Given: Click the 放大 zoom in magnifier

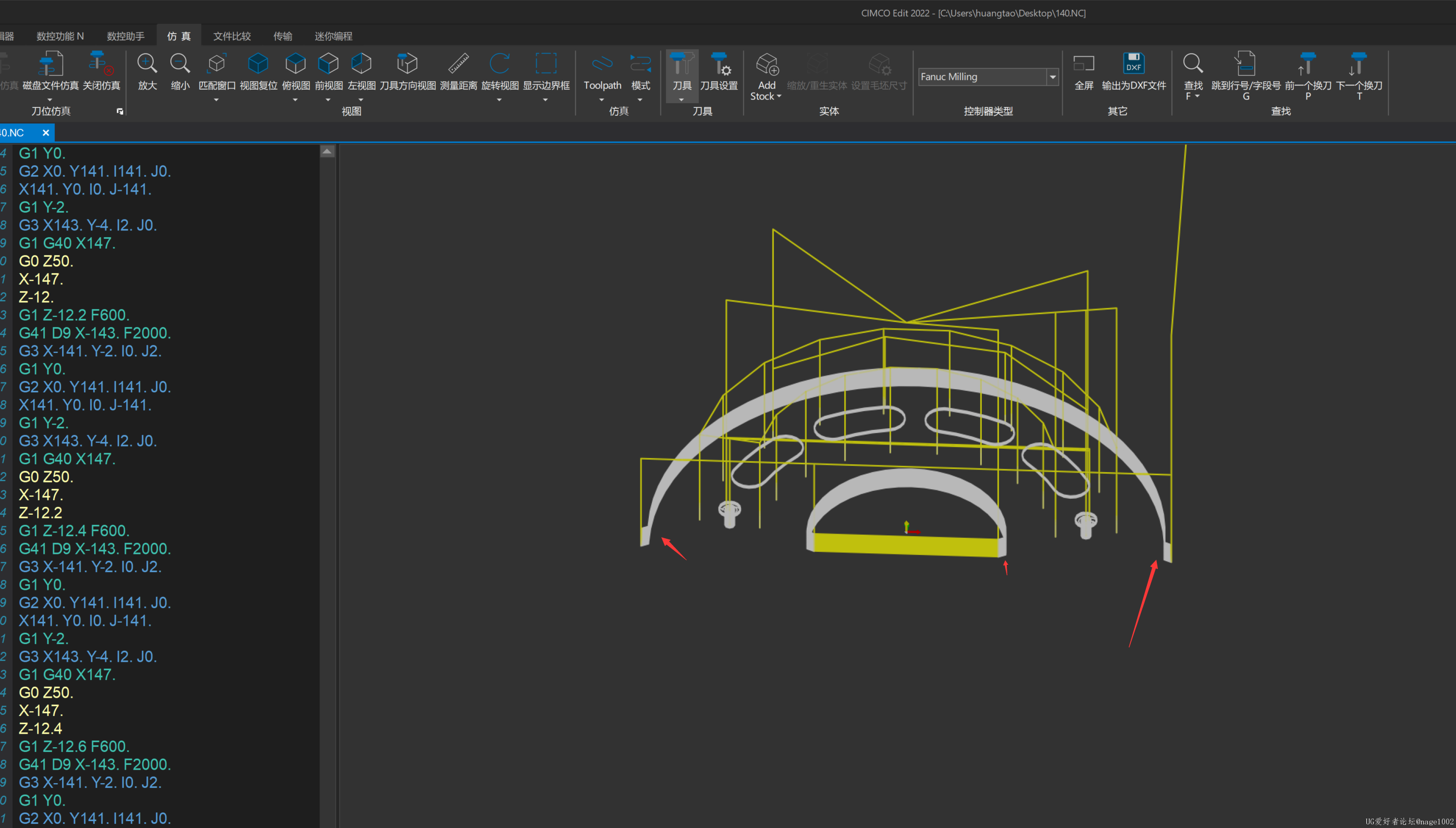Looking at the screenshot, I should pos(147,64).
